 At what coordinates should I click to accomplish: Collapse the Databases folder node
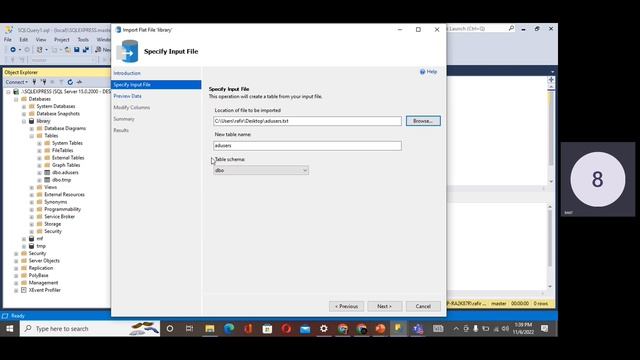pos(16,99)
